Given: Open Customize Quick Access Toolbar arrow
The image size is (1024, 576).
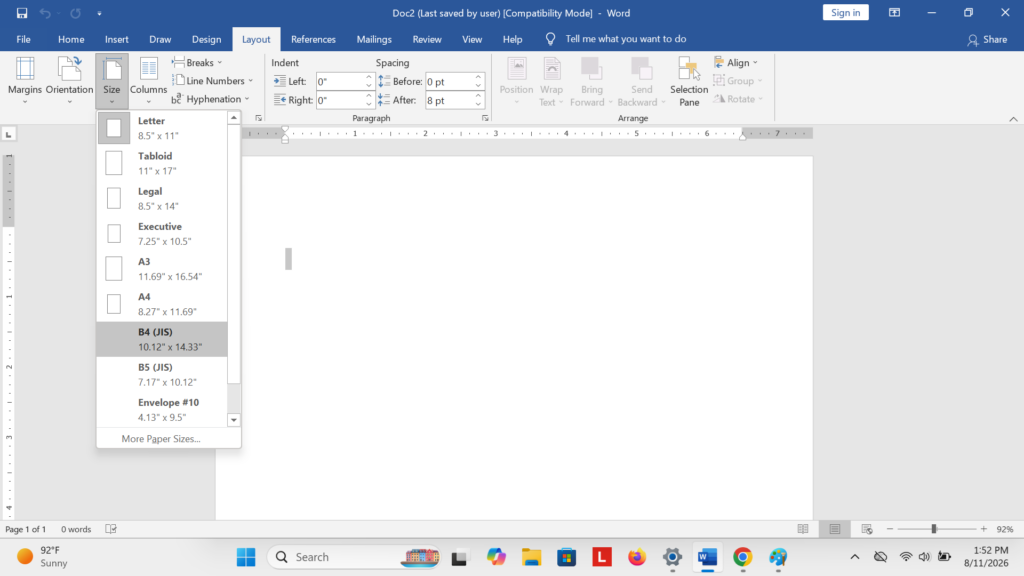Looking at the screenshot, I should pyautogui.click(x=99, y=13).
